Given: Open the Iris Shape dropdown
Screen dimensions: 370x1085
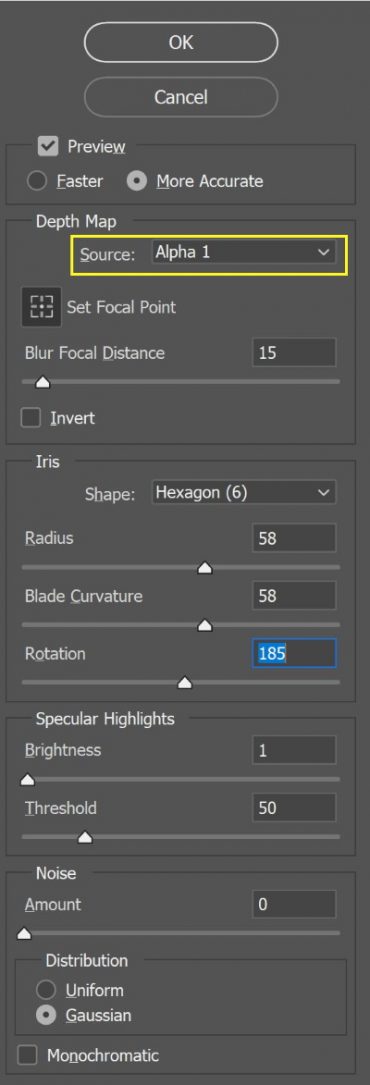Looking at the screenshot, I should (243, 493).
